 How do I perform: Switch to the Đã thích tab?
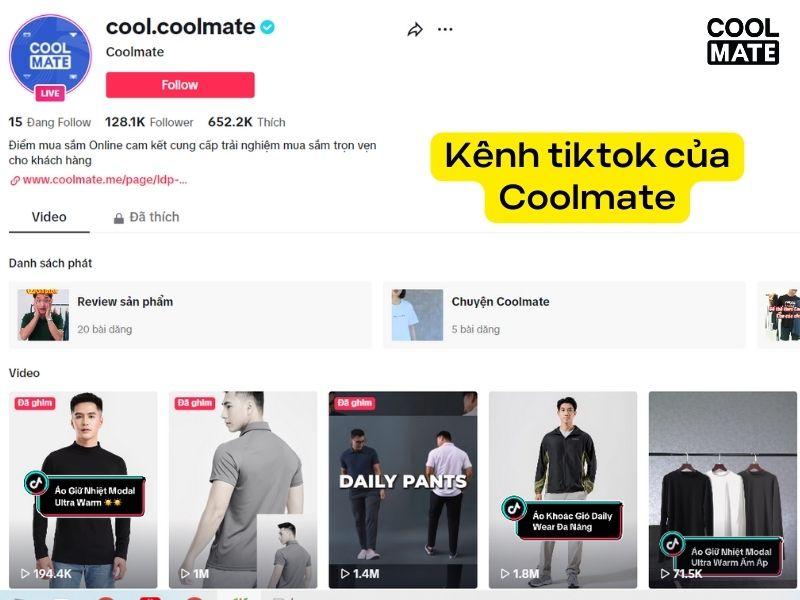tap(146, 217)
